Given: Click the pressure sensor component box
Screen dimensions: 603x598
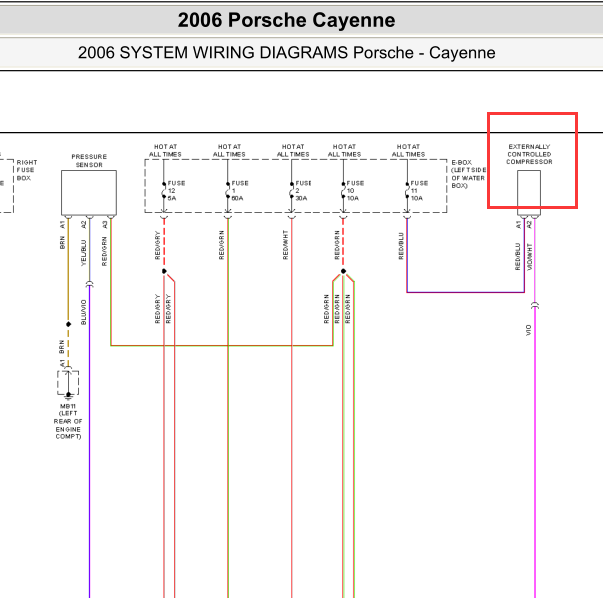Looking at the screenshot, I should pos(89,193).
